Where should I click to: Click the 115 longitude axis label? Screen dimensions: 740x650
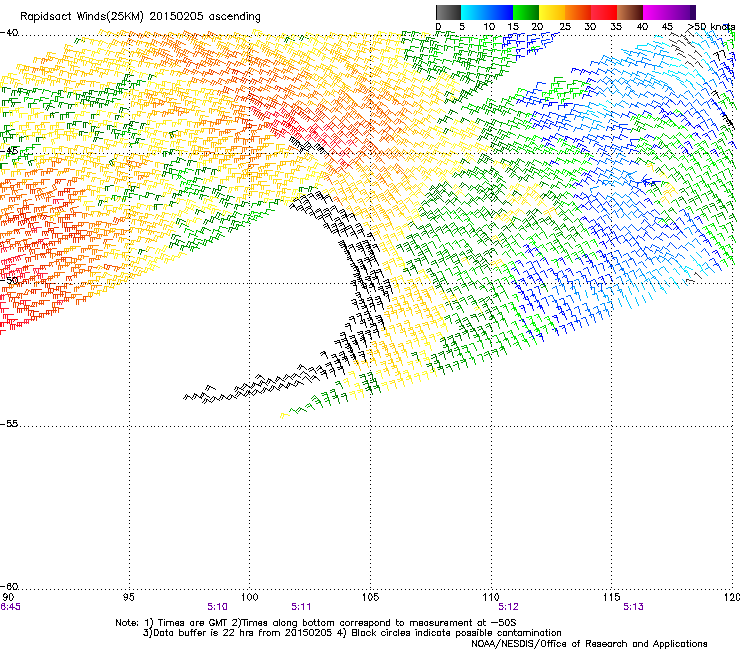click(611, 597)
